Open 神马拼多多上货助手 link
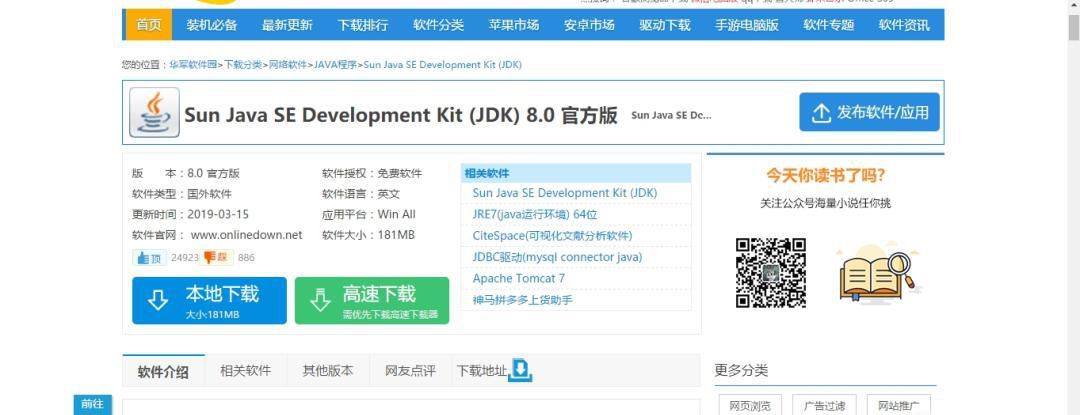This screenshot has height=415, width=1080. (x=523, y=299)
